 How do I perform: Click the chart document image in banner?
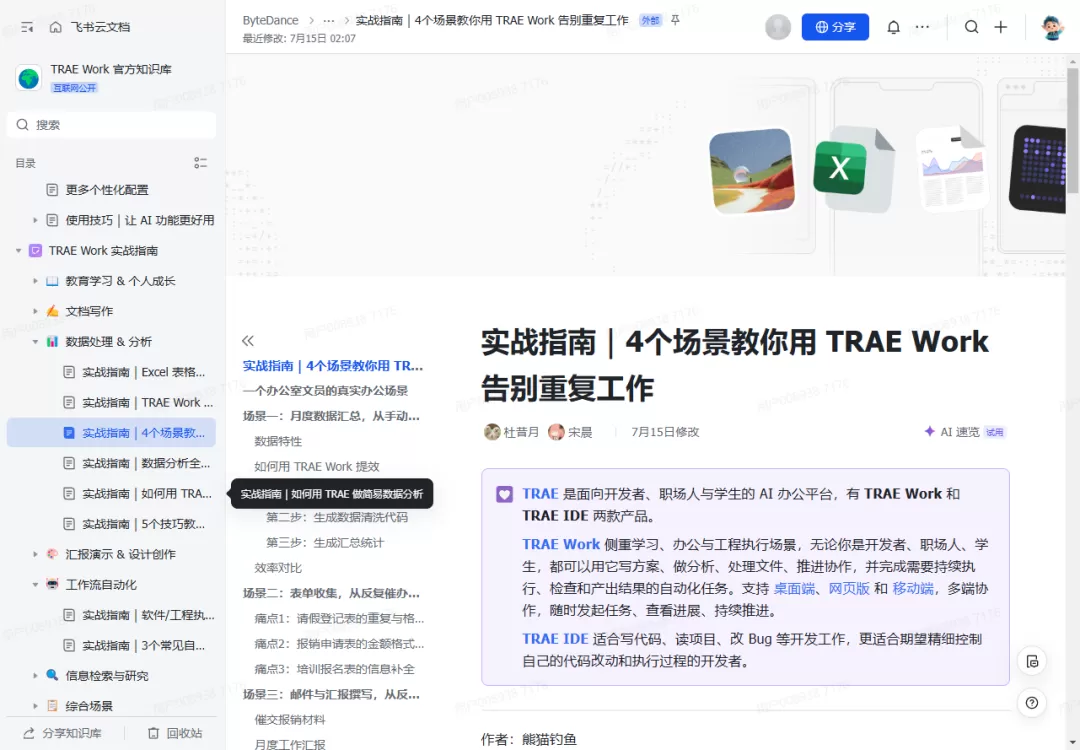[953, 167]
